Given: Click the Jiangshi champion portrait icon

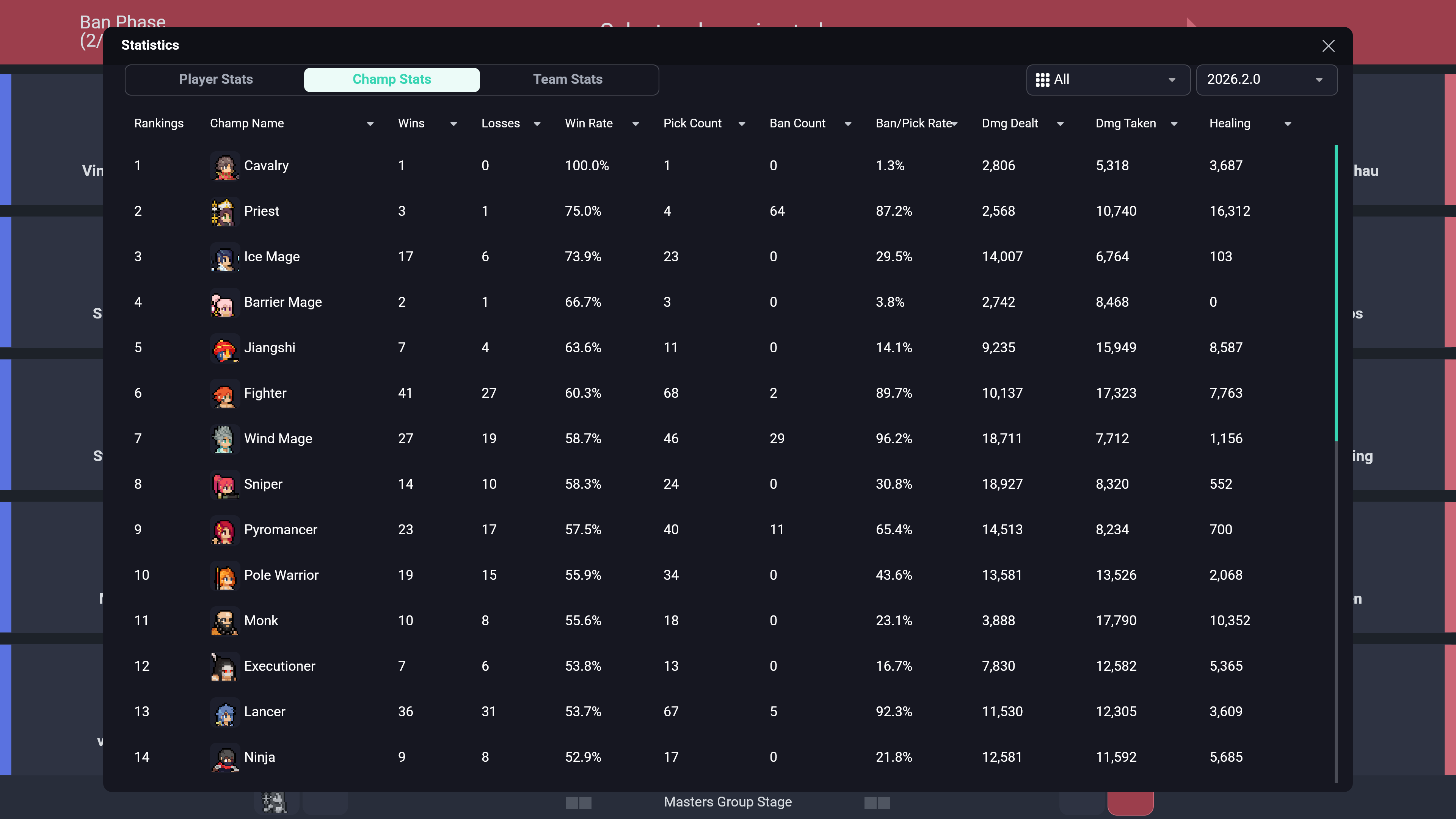Looking at the screenshot, I should [224, 348].
